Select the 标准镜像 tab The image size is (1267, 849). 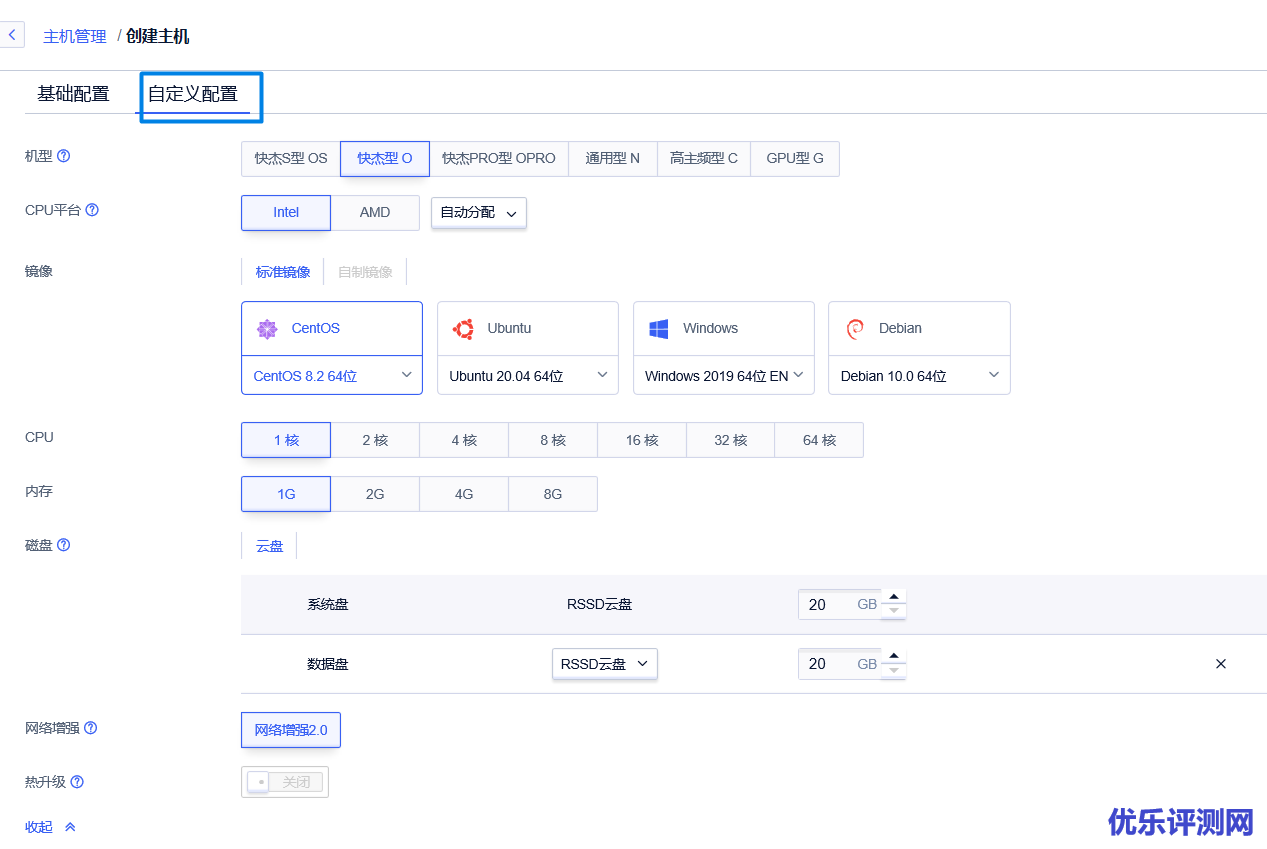pos(282,272)
